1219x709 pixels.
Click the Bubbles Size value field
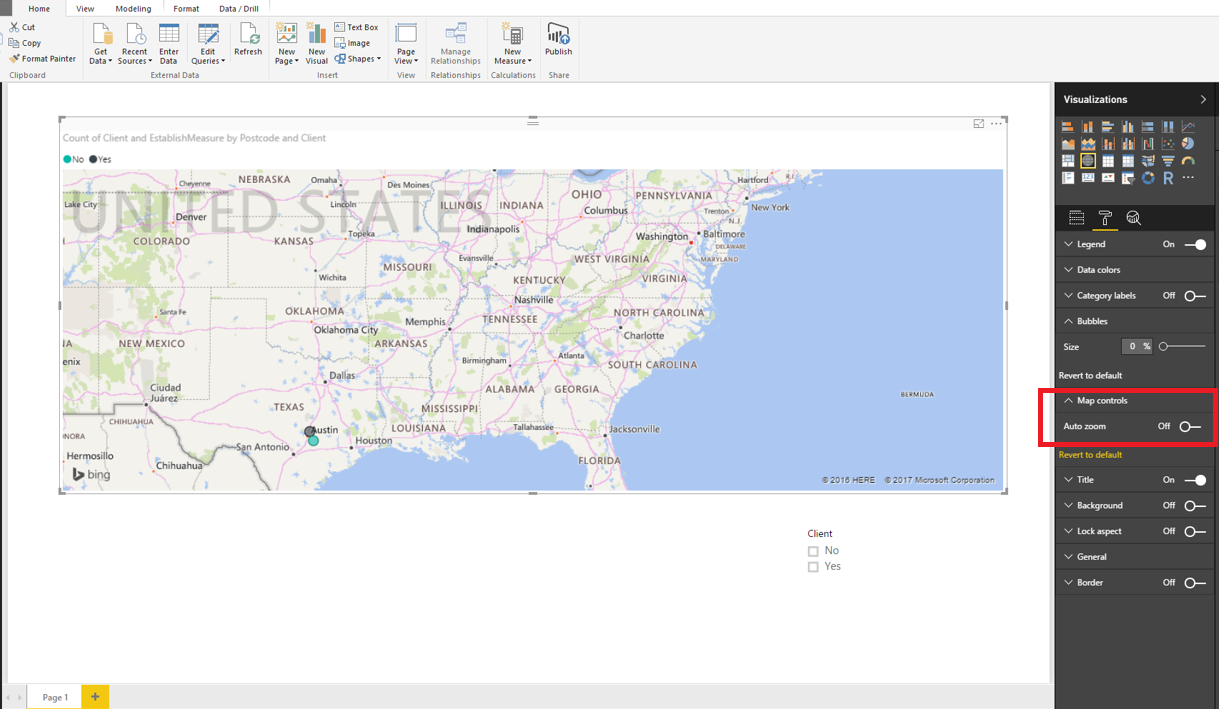click(x=1136, y=346)
